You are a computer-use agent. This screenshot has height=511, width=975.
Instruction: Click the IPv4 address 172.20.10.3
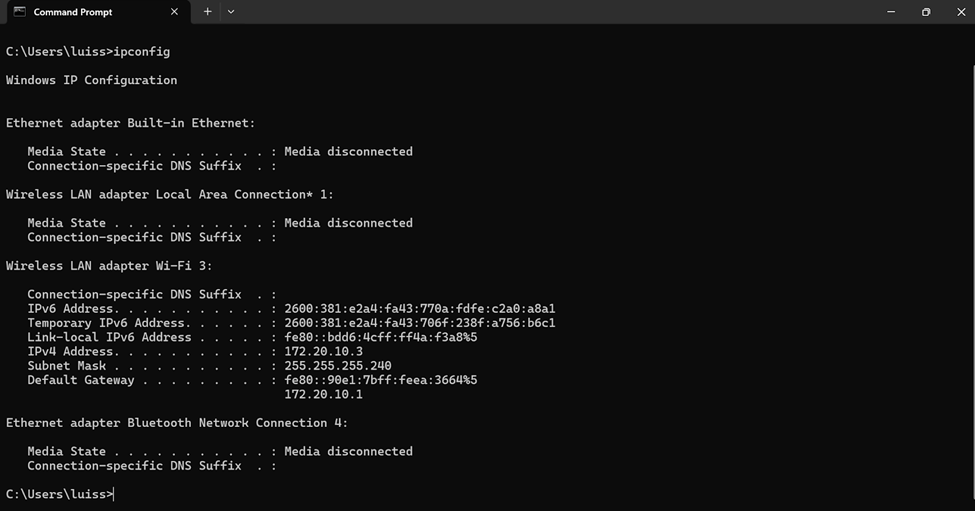pyautogui.click(x=323, y=352)
